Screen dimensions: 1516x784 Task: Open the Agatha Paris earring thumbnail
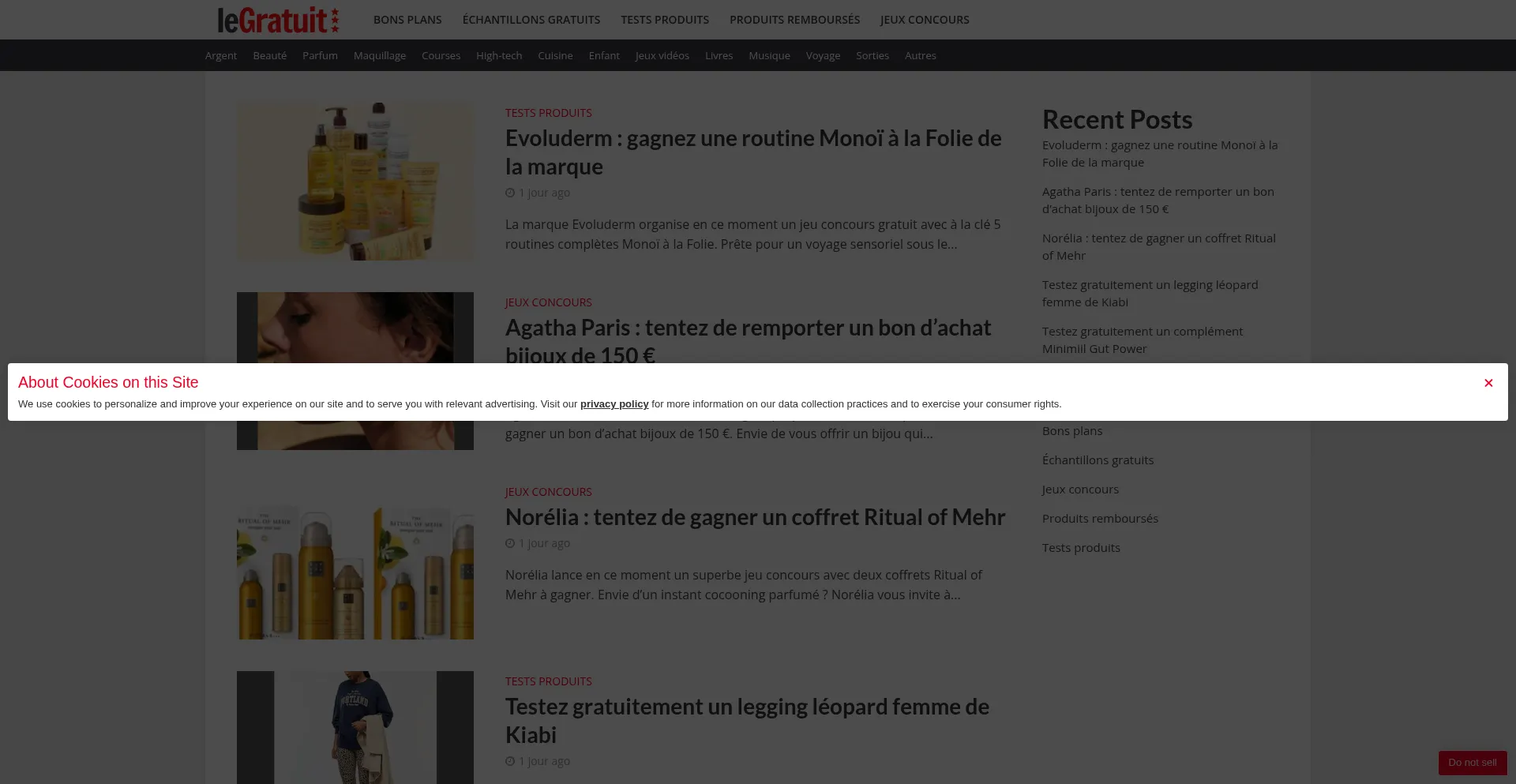[x=355, y=328]
